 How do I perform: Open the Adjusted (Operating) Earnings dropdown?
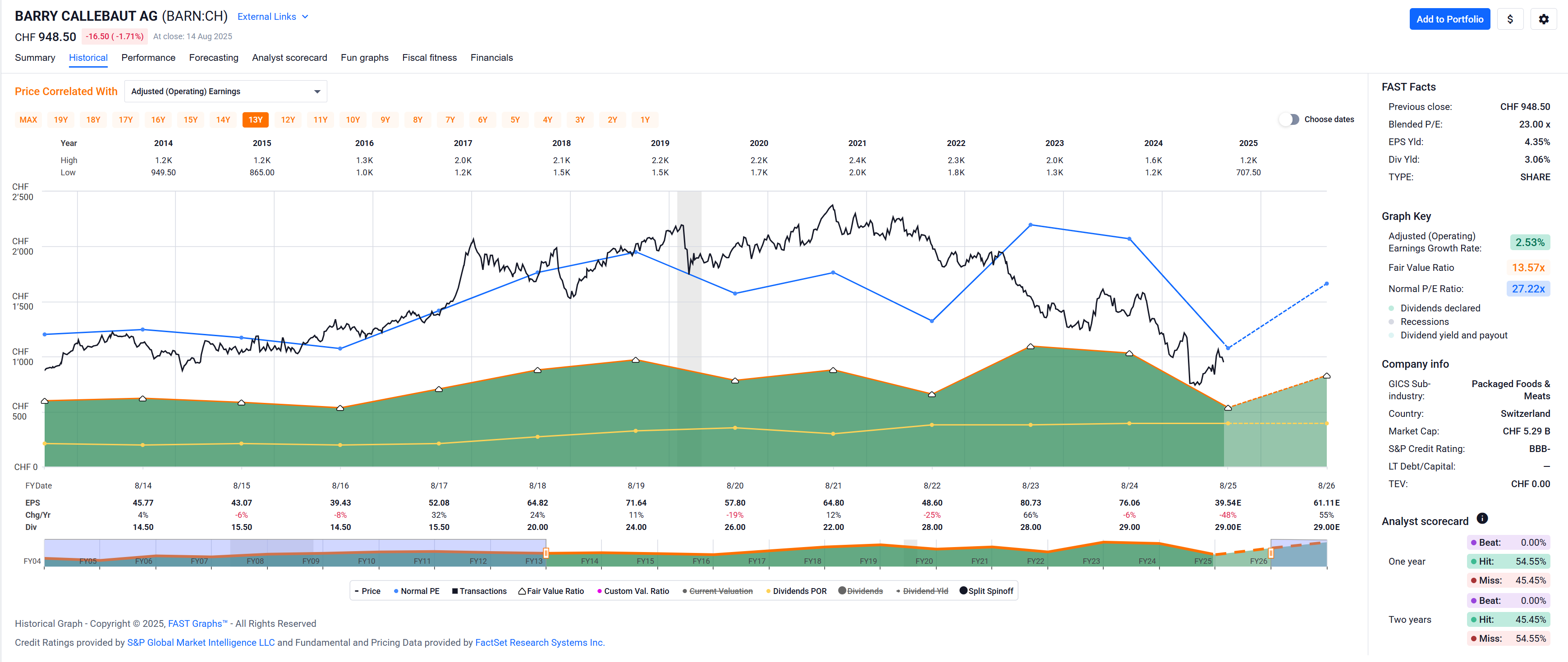click(225, 91)
